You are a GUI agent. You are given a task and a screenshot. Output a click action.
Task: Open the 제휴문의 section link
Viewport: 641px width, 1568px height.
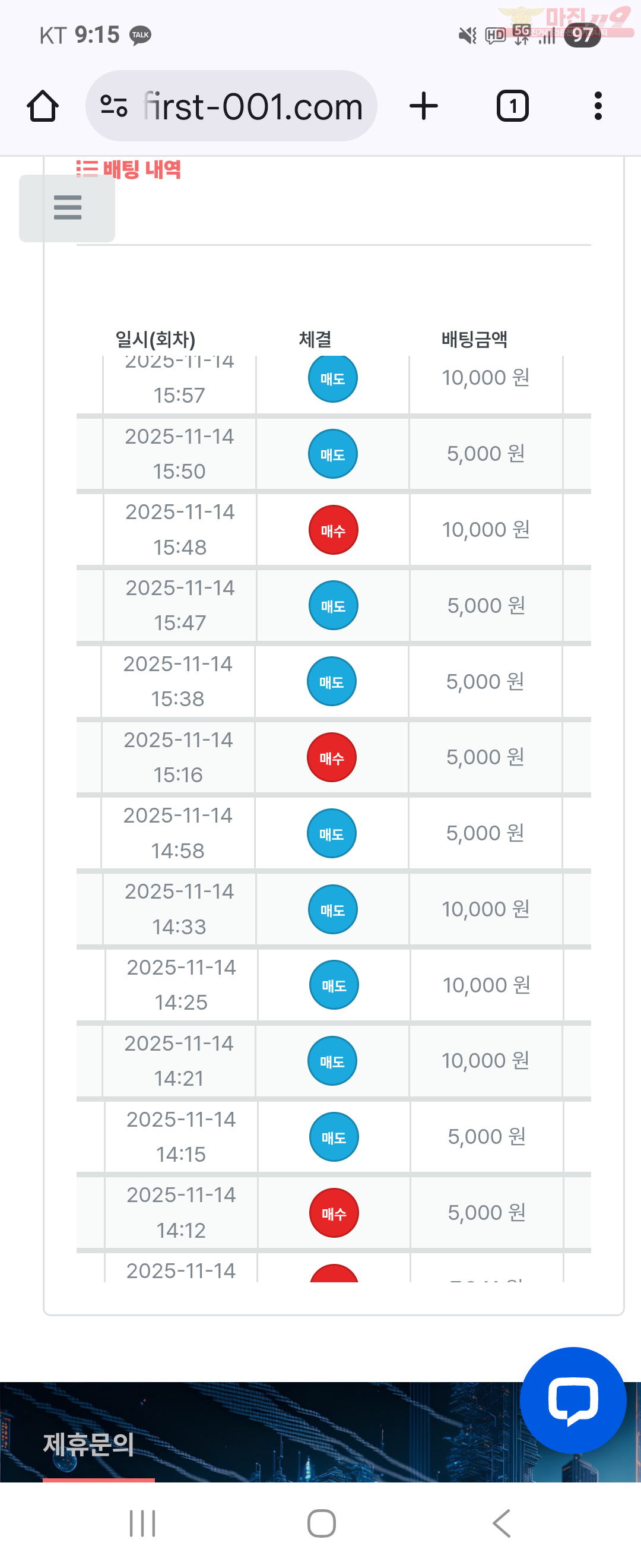tap(89, 1443)
